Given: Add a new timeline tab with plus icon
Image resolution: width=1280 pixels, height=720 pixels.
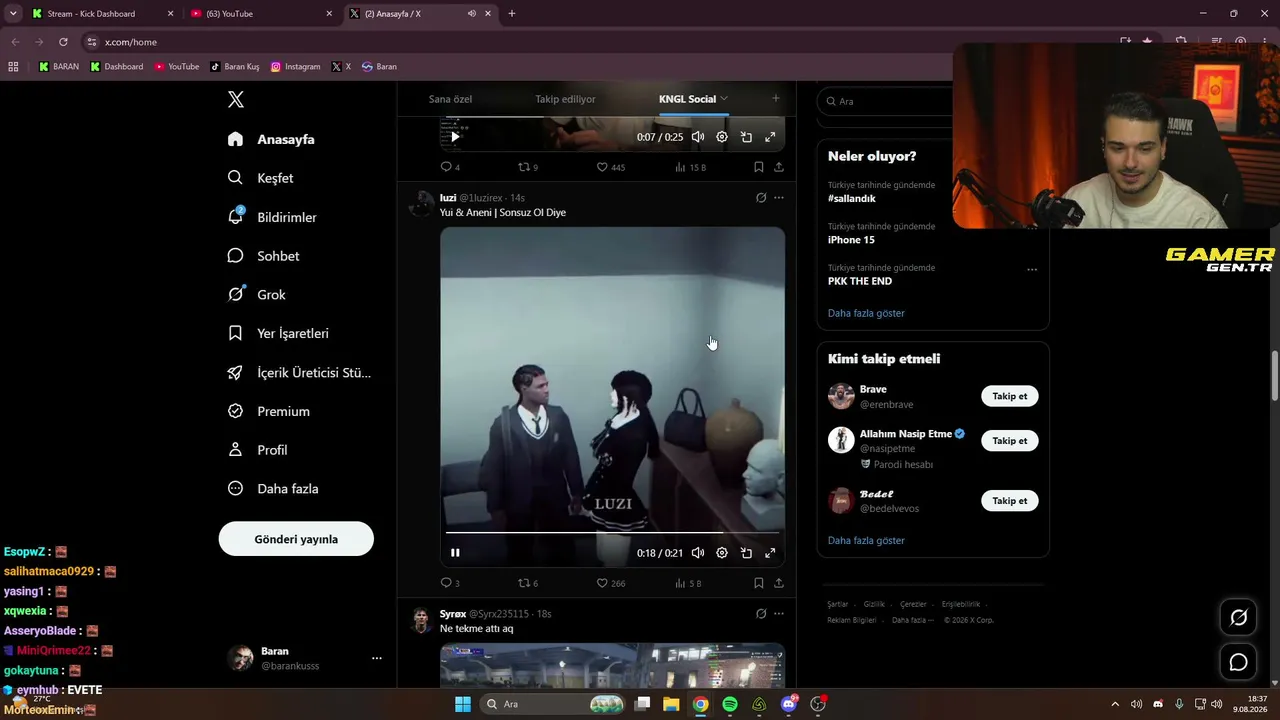Looking at the screenshot, I should [775, 98].
